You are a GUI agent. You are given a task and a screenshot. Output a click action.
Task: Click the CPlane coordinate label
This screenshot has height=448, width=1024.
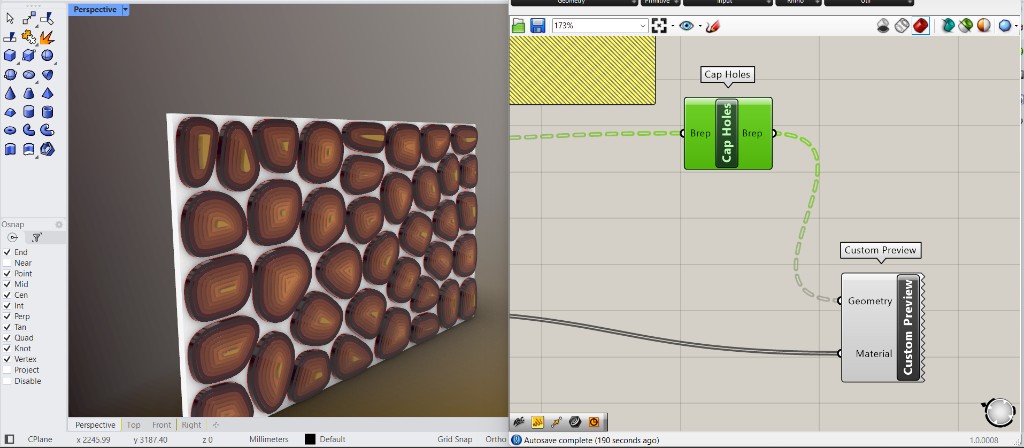(x=40, y=440)
